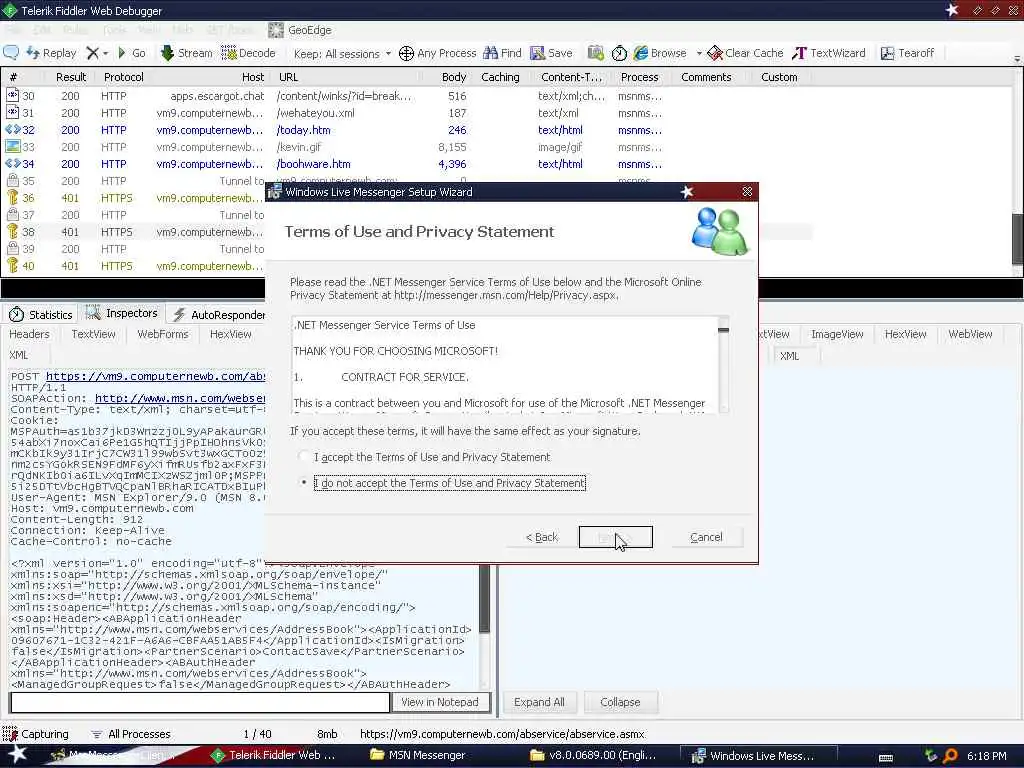Click the image icon of session 33
The image size is (1024, 768).
[12, 146]
